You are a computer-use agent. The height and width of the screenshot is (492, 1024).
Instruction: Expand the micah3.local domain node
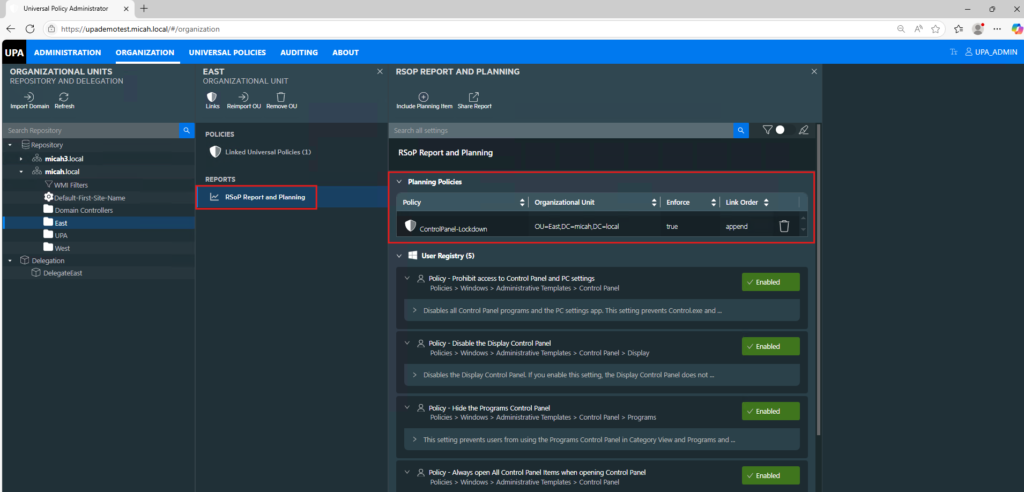coord(22,158)
